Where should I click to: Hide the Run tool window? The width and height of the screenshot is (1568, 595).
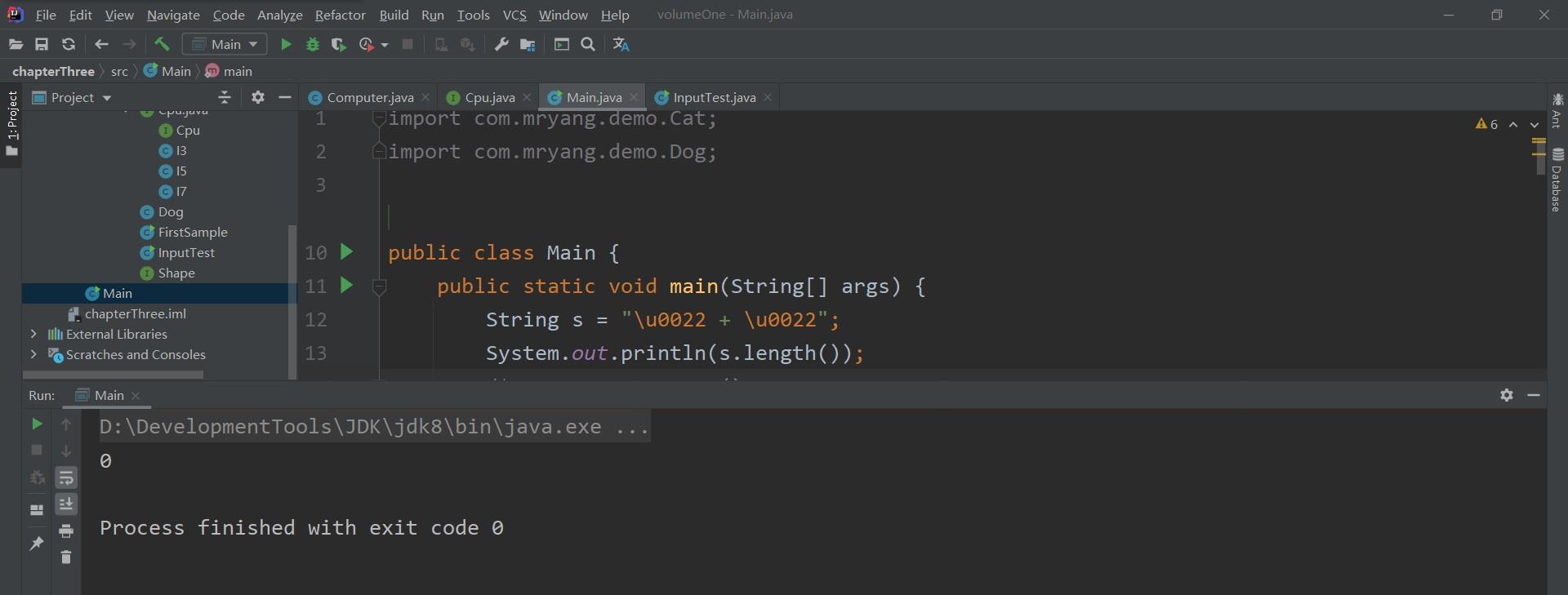1534,395
